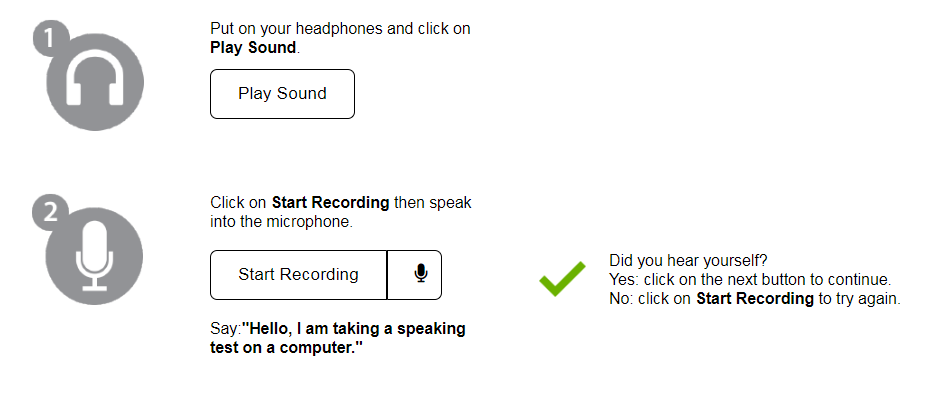Click the 'Hello, I am taking a speaking' phrase

(354, 329)
